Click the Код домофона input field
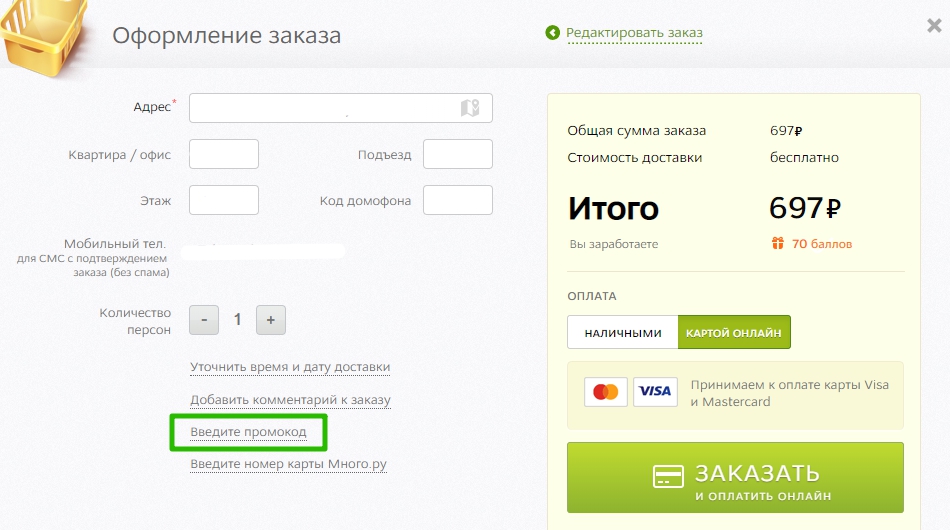950x530 pixels. (457, 200)
